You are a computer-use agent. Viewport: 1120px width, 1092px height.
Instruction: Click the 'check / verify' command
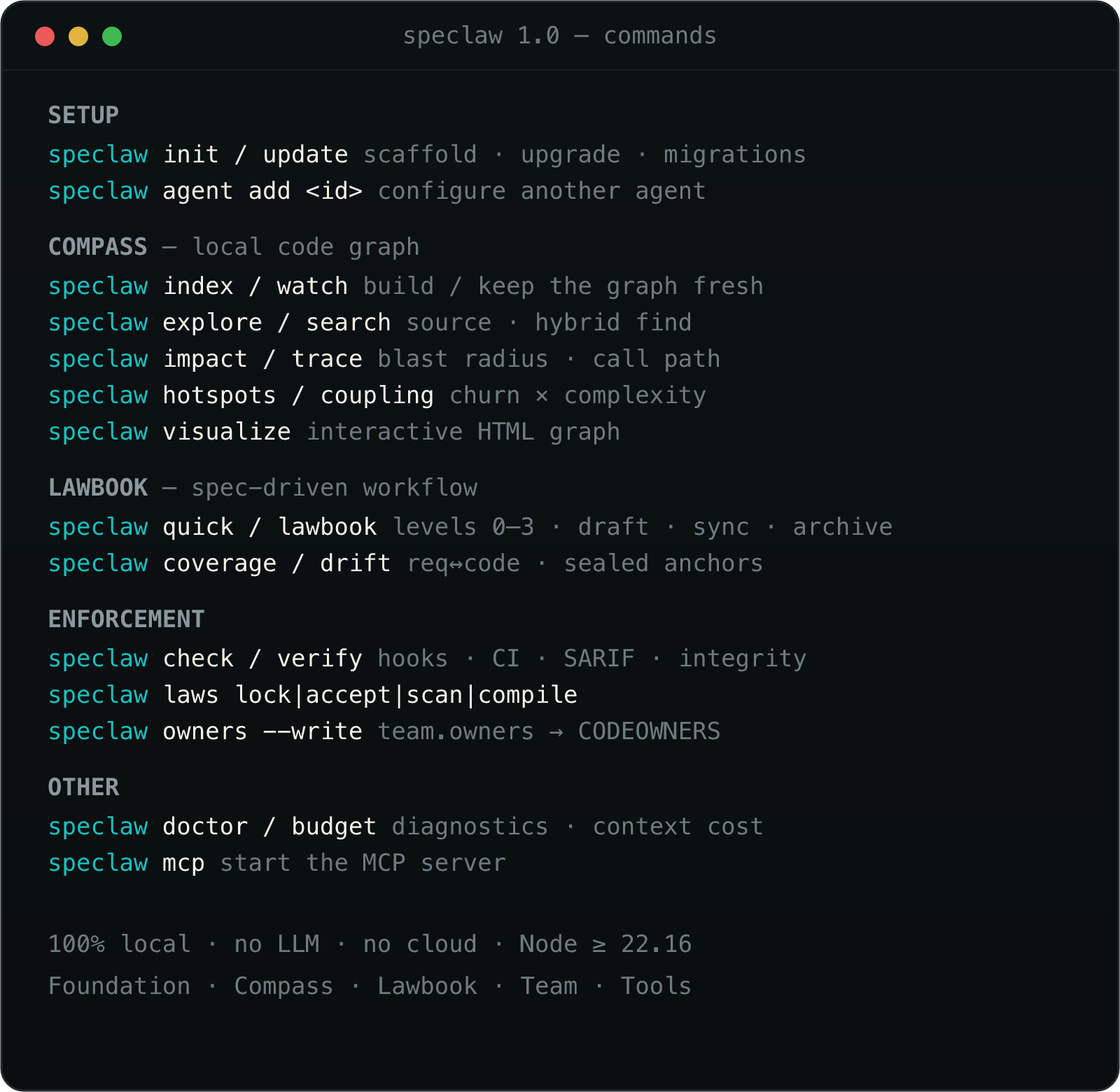click(x=262, y=659)
